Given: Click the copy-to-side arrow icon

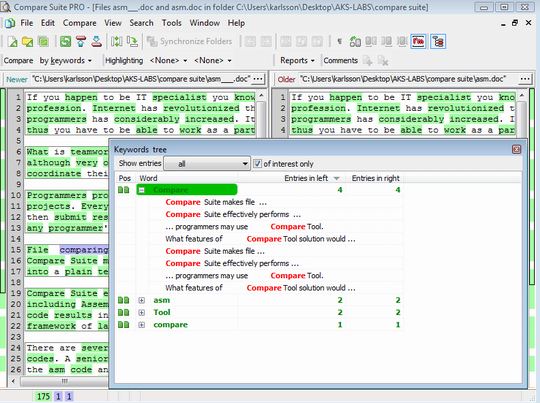Looking at the screenshot, I should [132, 41].
